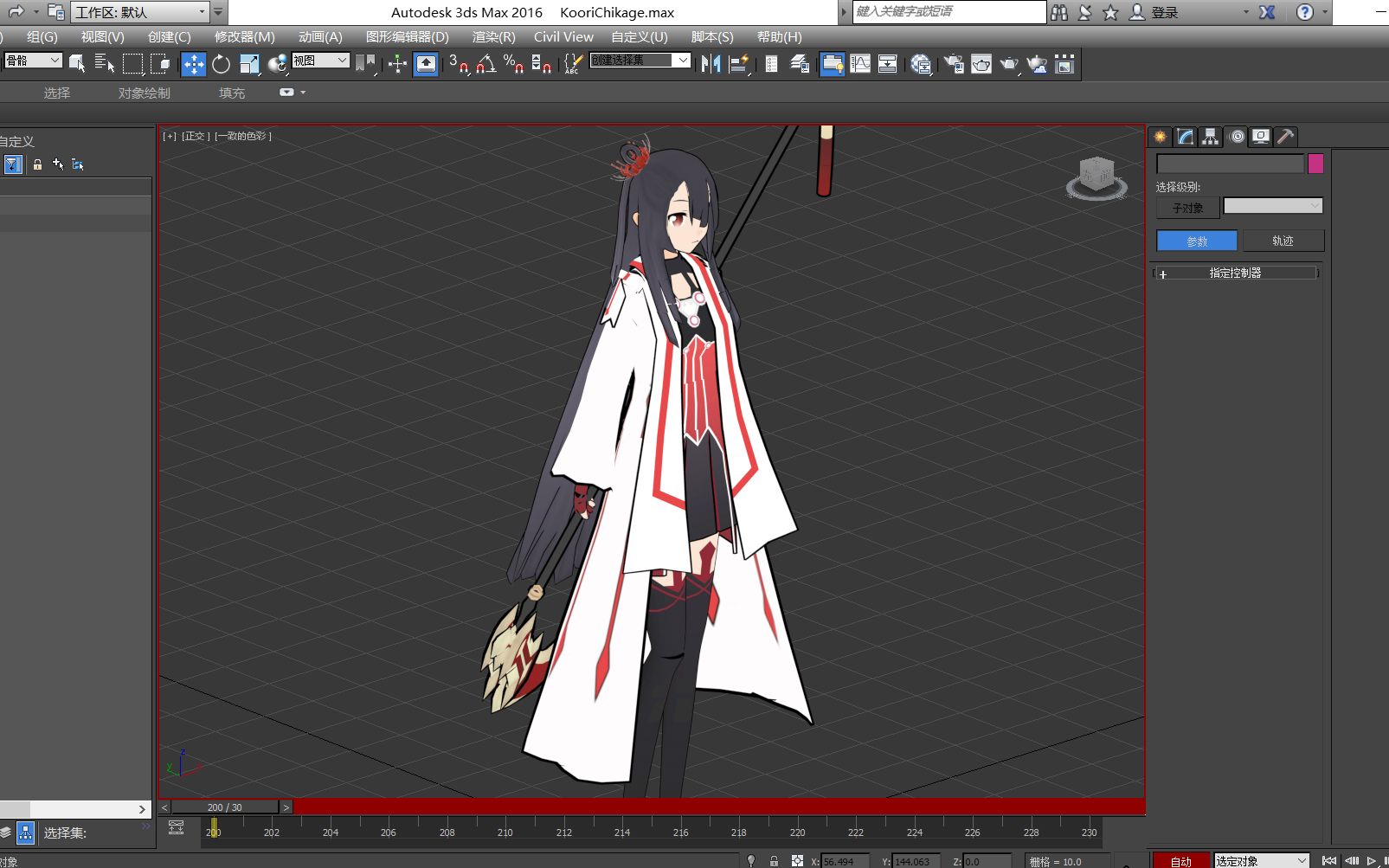Open Material Editor

point(921,63)
